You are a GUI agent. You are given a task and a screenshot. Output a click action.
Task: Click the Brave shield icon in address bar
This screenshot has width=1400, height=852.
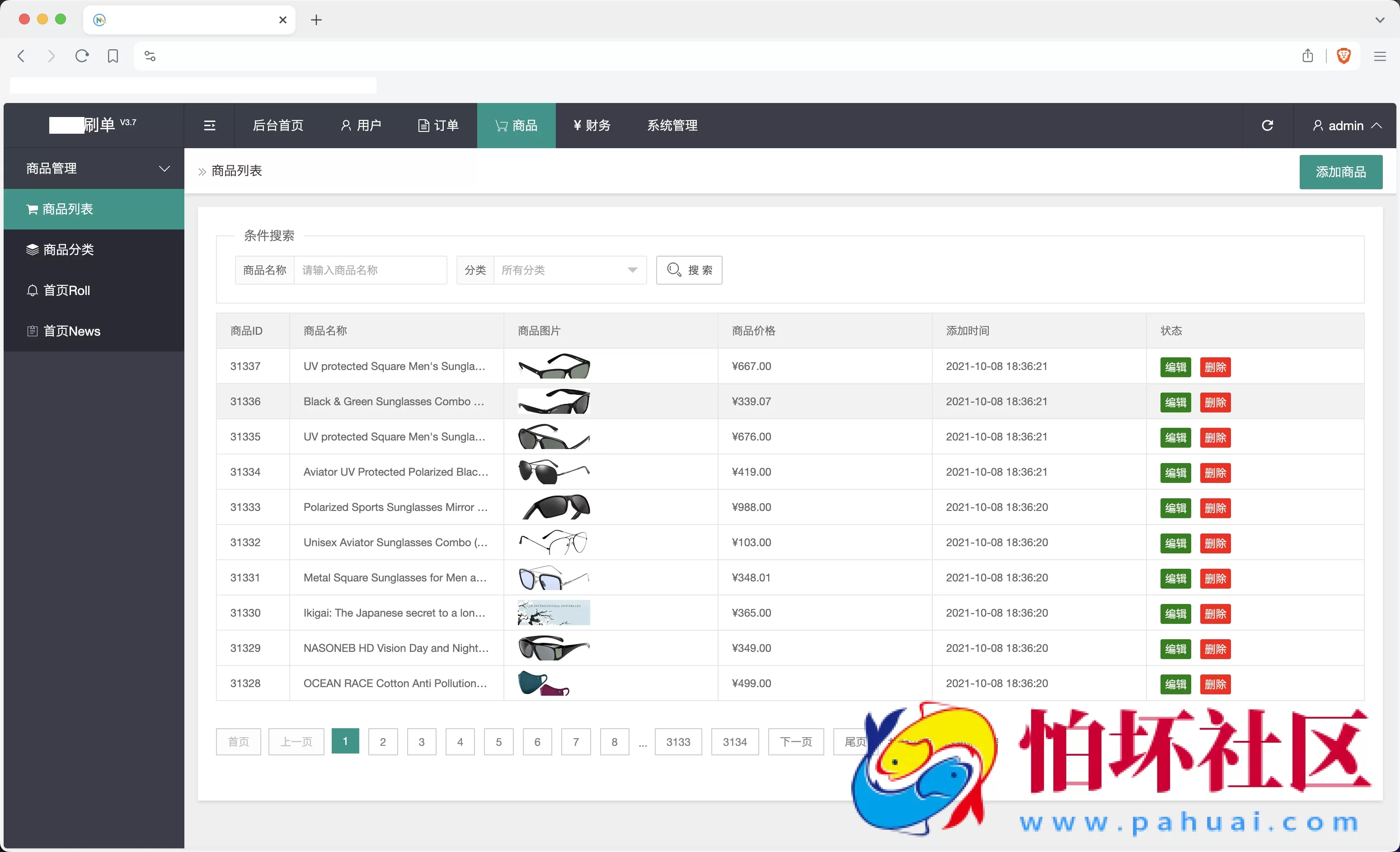click(x=1344, y=56)
